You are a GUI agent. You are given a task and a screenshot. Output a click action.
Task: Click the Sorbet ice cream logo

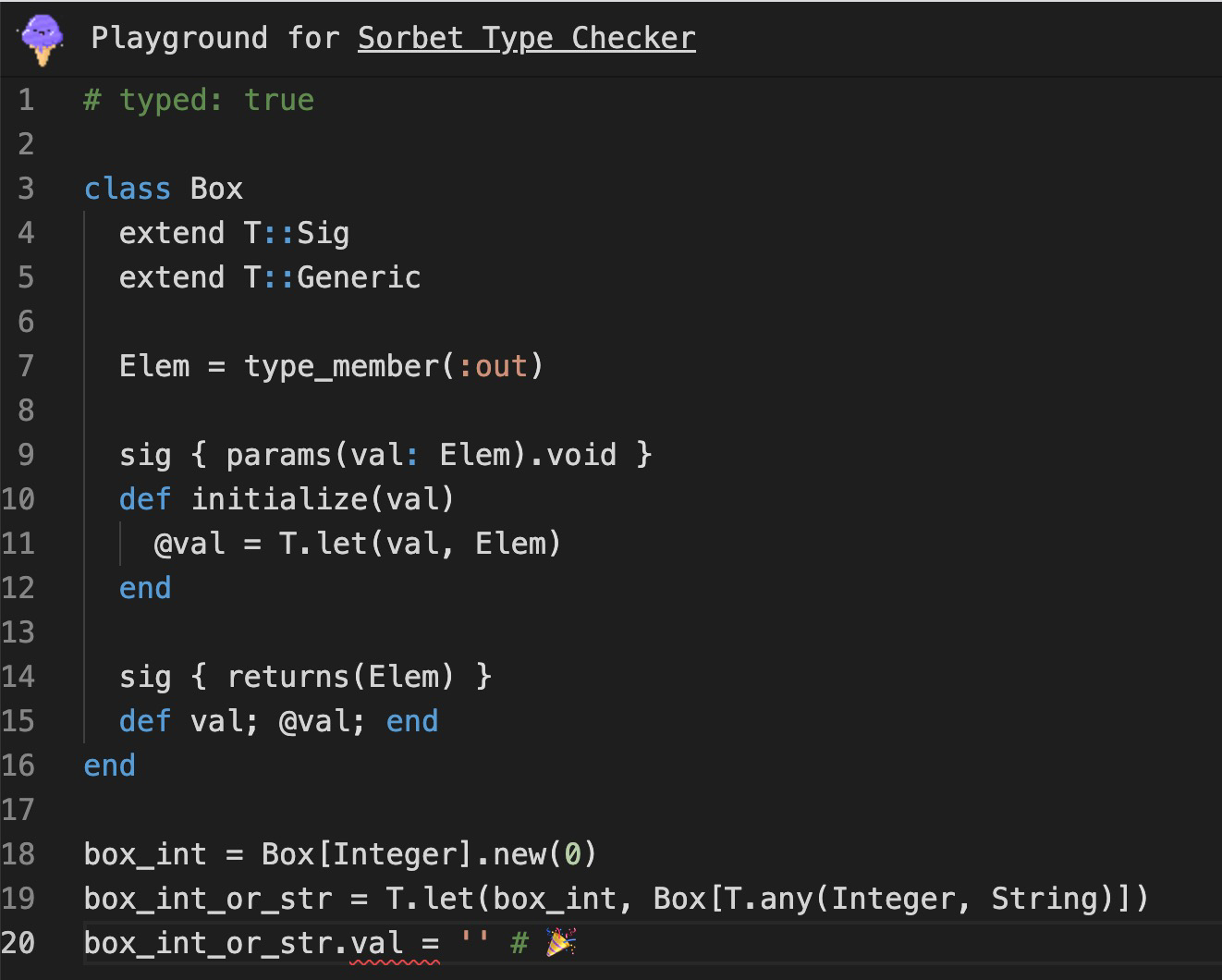tap(42, 39)
